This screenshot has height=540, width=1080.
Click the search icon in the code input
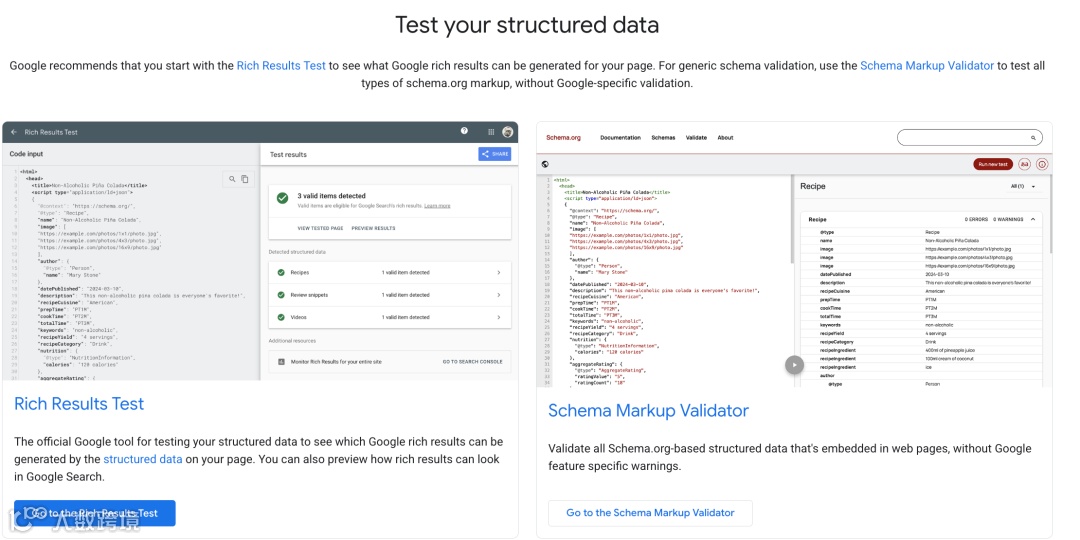pyautogui.click(x=232, y=179)
